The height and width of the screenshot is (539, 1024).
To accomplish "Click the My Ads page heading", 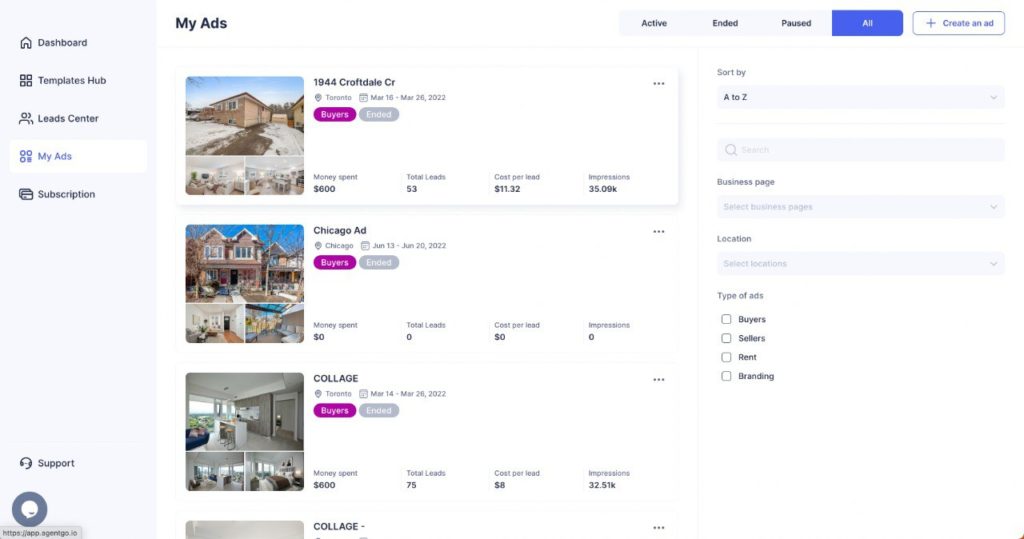I will [x=201, y=23].
